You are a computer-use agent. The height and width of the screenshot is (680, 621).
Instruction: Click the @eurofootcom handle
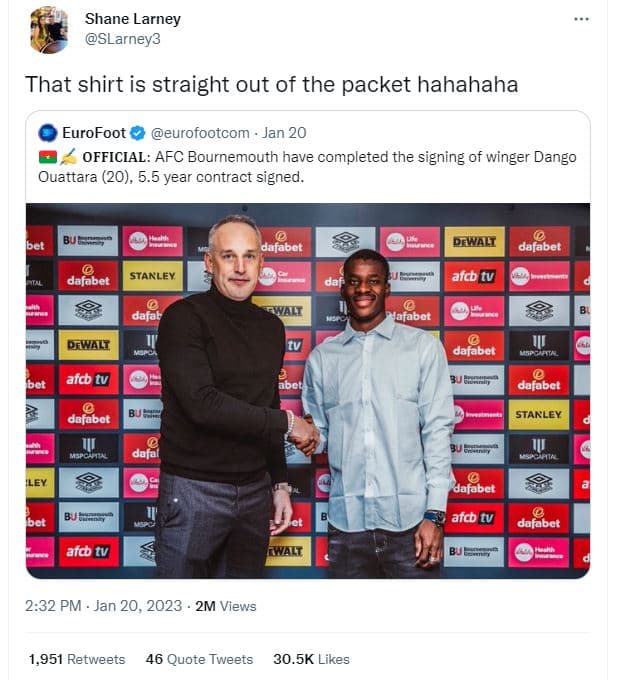point(200,133)
